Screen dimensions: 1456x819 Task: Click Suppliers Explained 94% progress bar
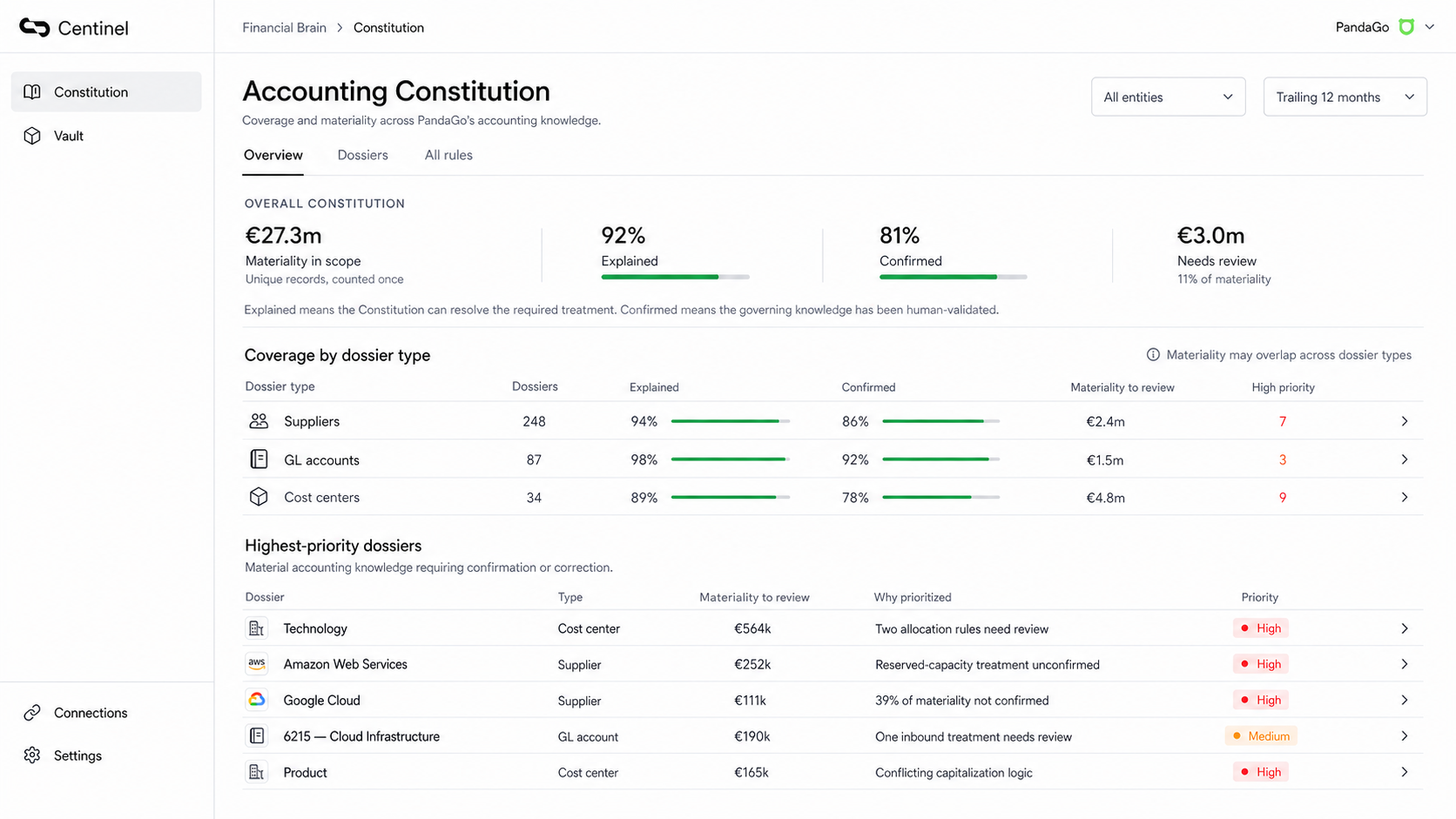pyautogui.click(x=731, y=421)
